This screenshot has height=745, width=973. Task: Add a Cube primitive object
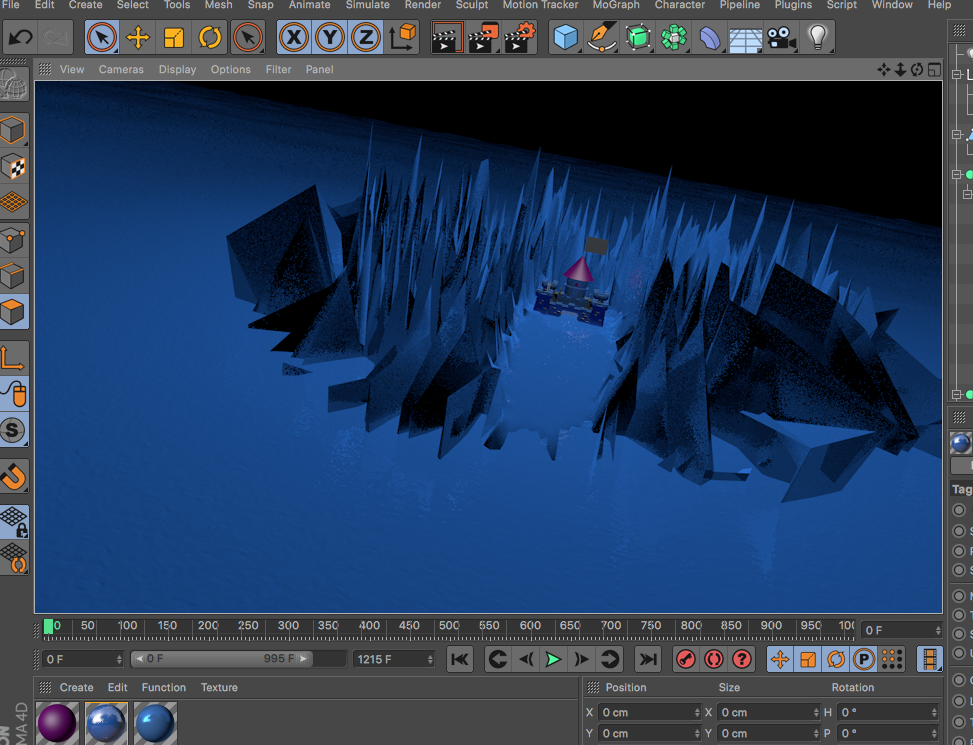566,38
